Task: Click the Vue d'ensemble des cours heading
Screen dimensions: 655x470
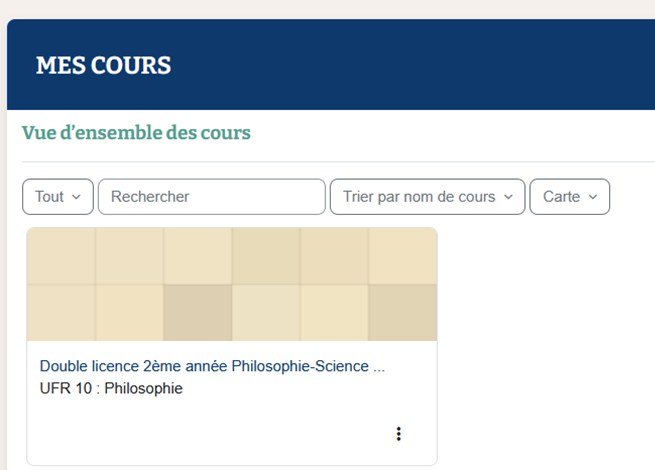Action: pyautogui.click(x=136, y=133)
